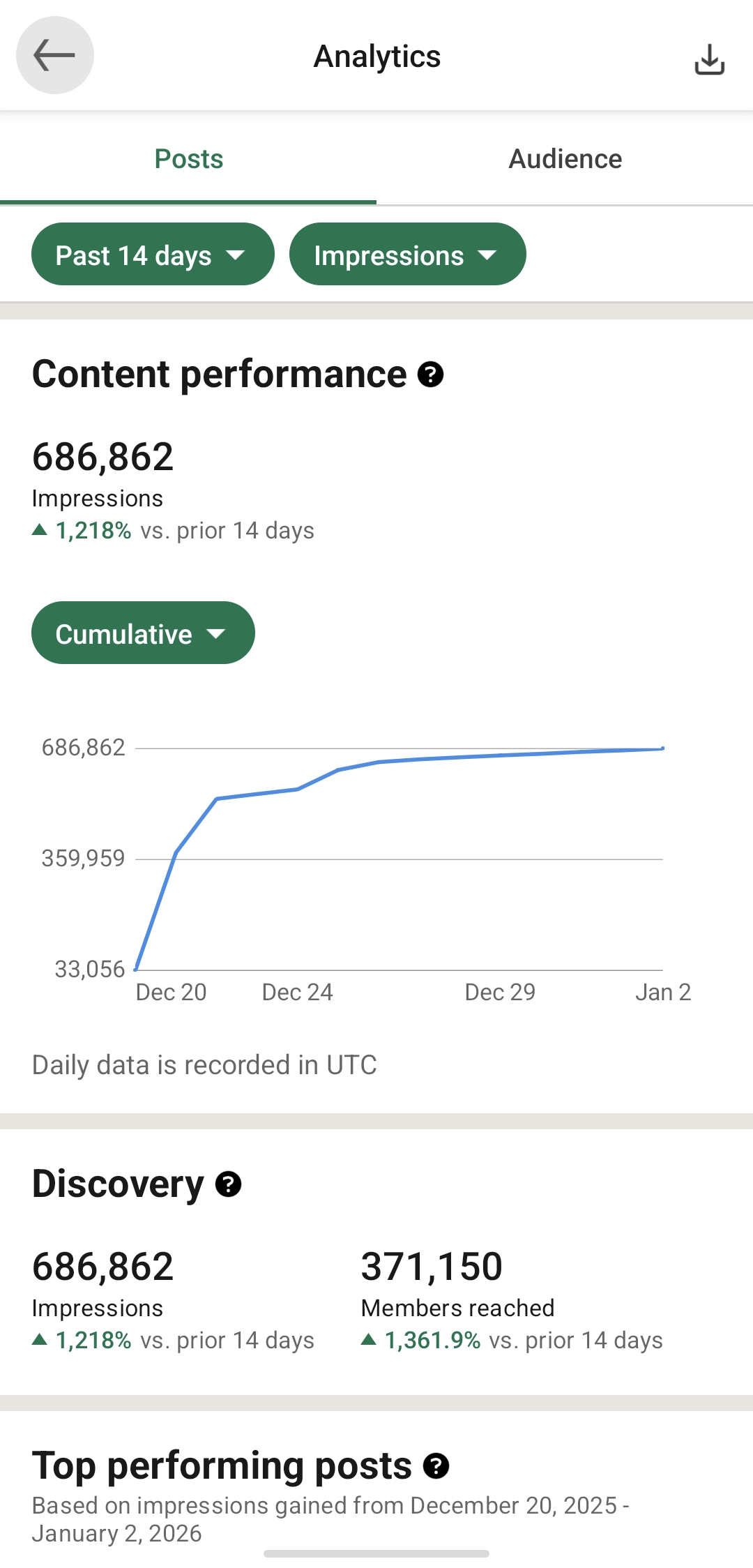Tap the chart's end point at Jan 2
This screenshot has width=753, height=1568.
pos(662,748)
